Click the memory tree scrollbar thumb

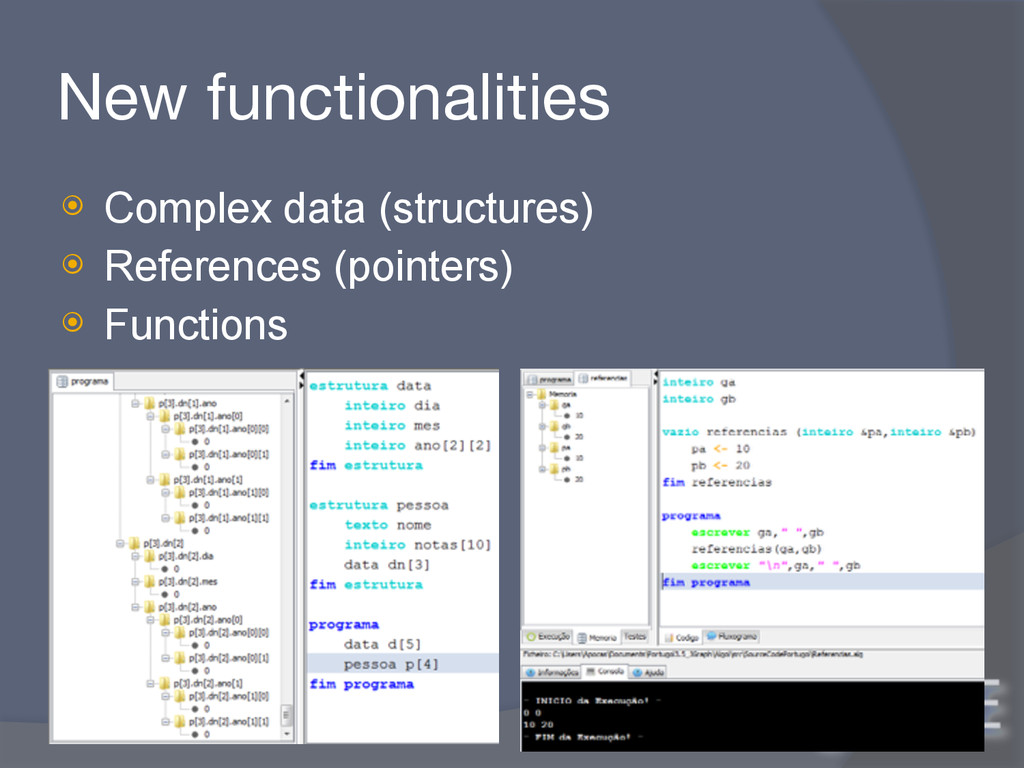point(286,715)
